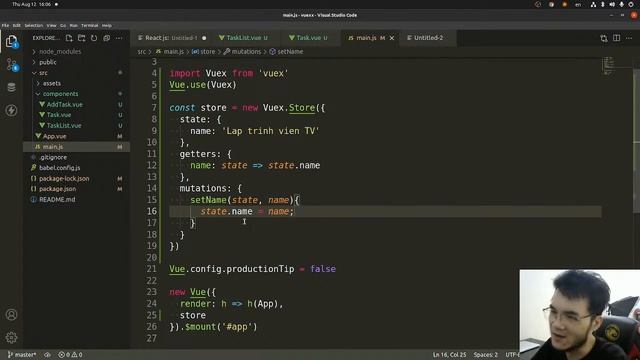Open the Selection menu
Screen dimensions: 640x360
click(33, 25)
